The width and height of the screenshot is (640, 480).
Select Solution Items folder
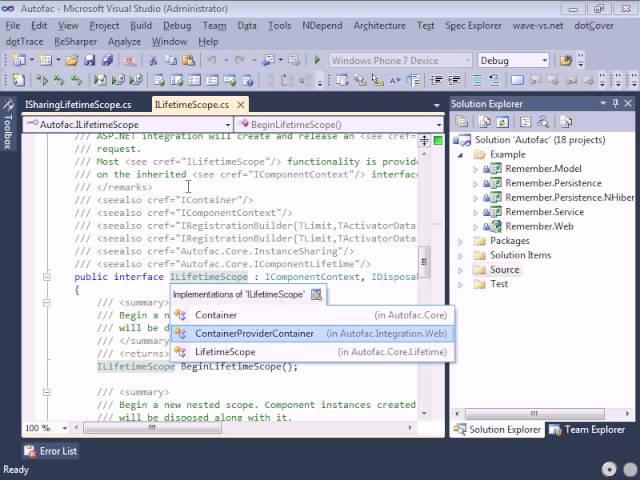(520, 255)
